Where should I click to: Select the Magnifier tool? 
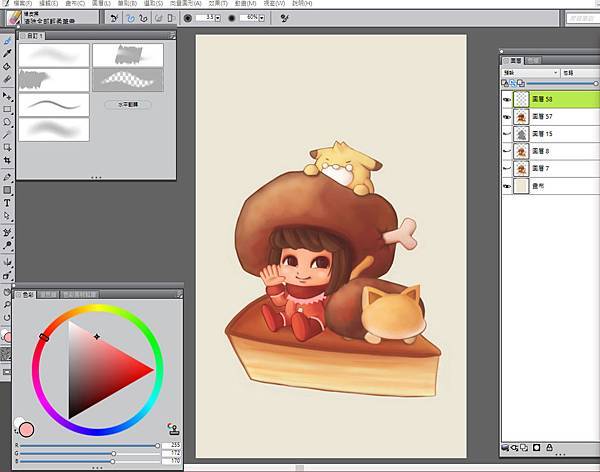tap(7, 305)
